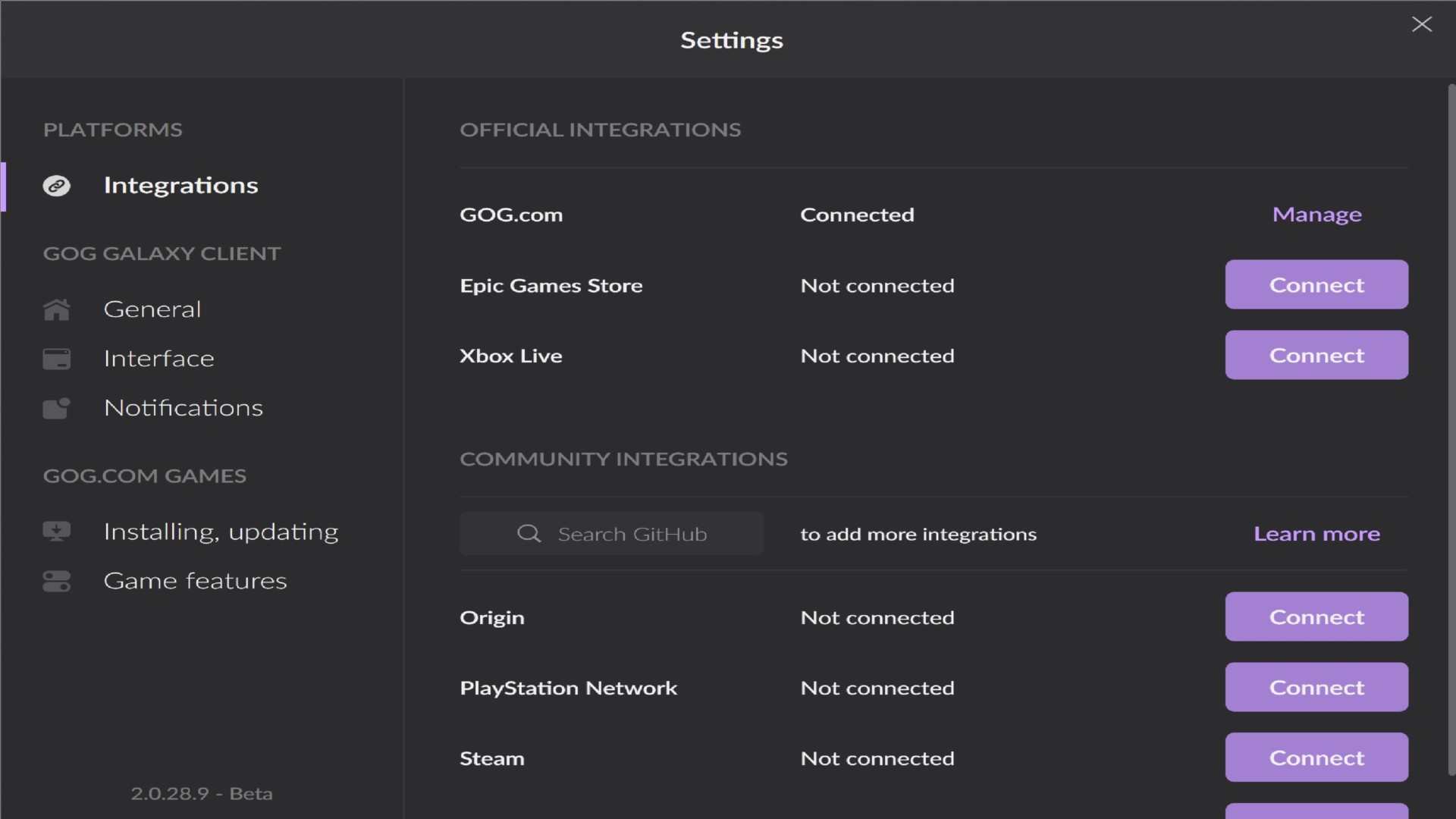This screenshot has width=1456, height=819.
Task: Open the Interface settings section
Action: click(158, 359)
